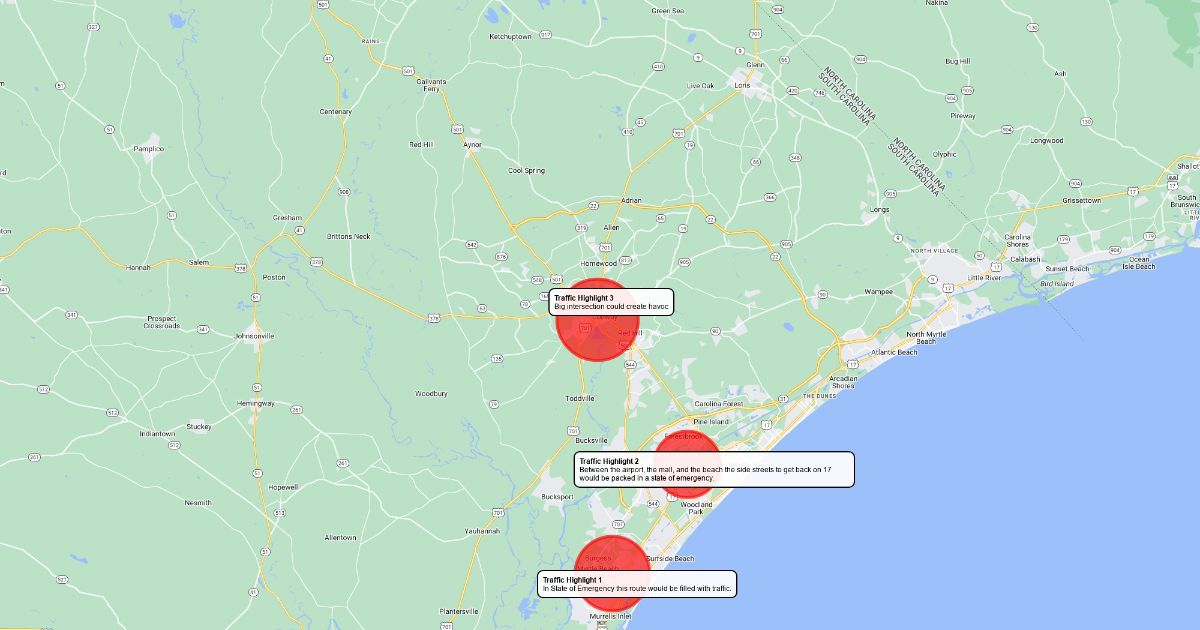Click the Wampee label
Viewport: 1200px width, 630px height.
[x=878, y=292]
